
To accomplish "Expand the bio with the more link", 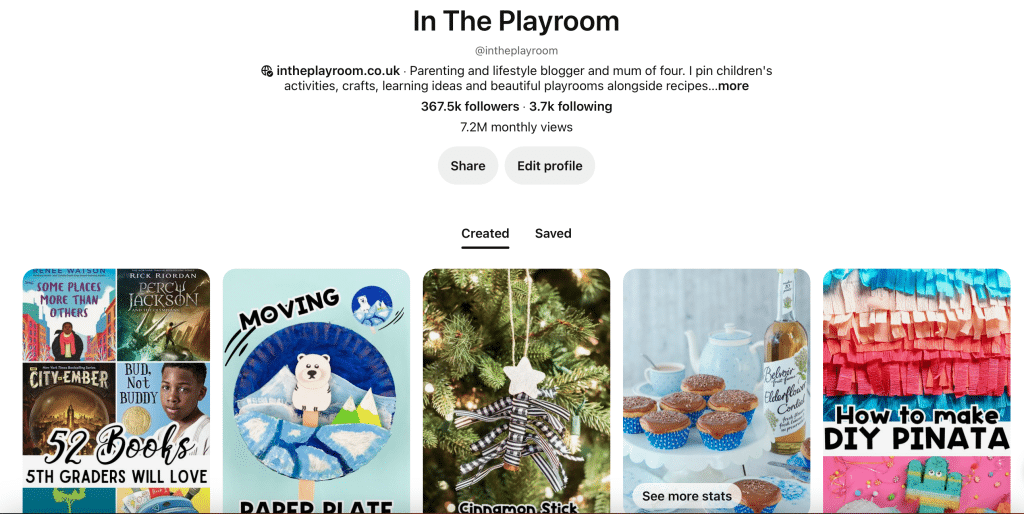I will (x=733, y=86).
